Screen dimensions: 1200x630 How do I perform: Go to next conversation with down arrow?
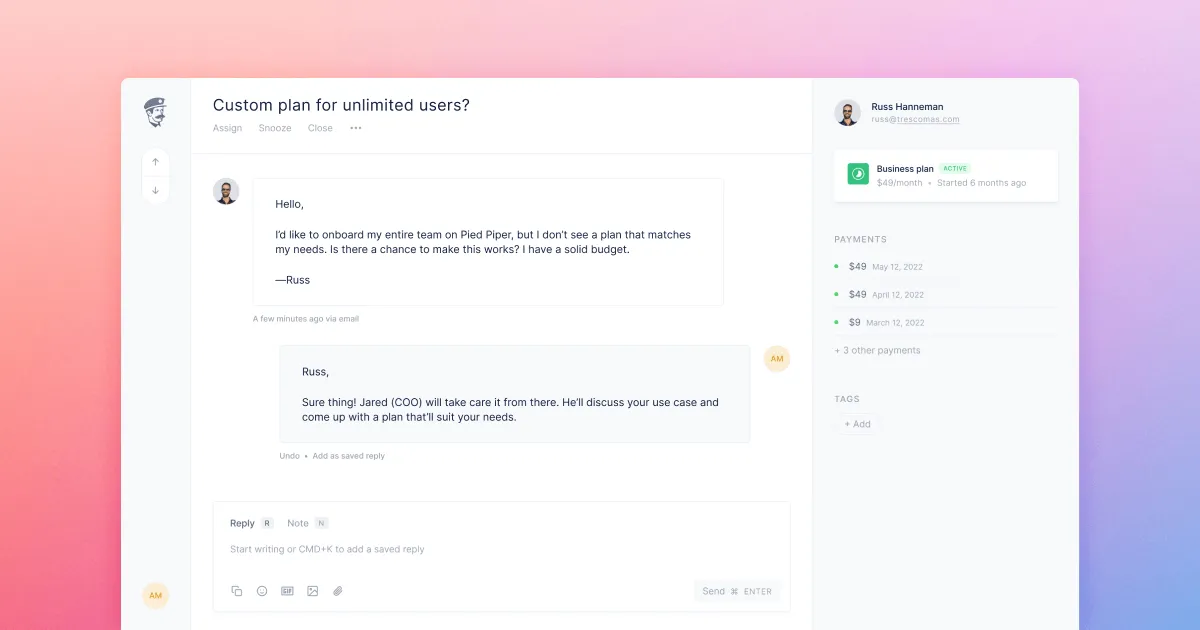coord(155,190)
